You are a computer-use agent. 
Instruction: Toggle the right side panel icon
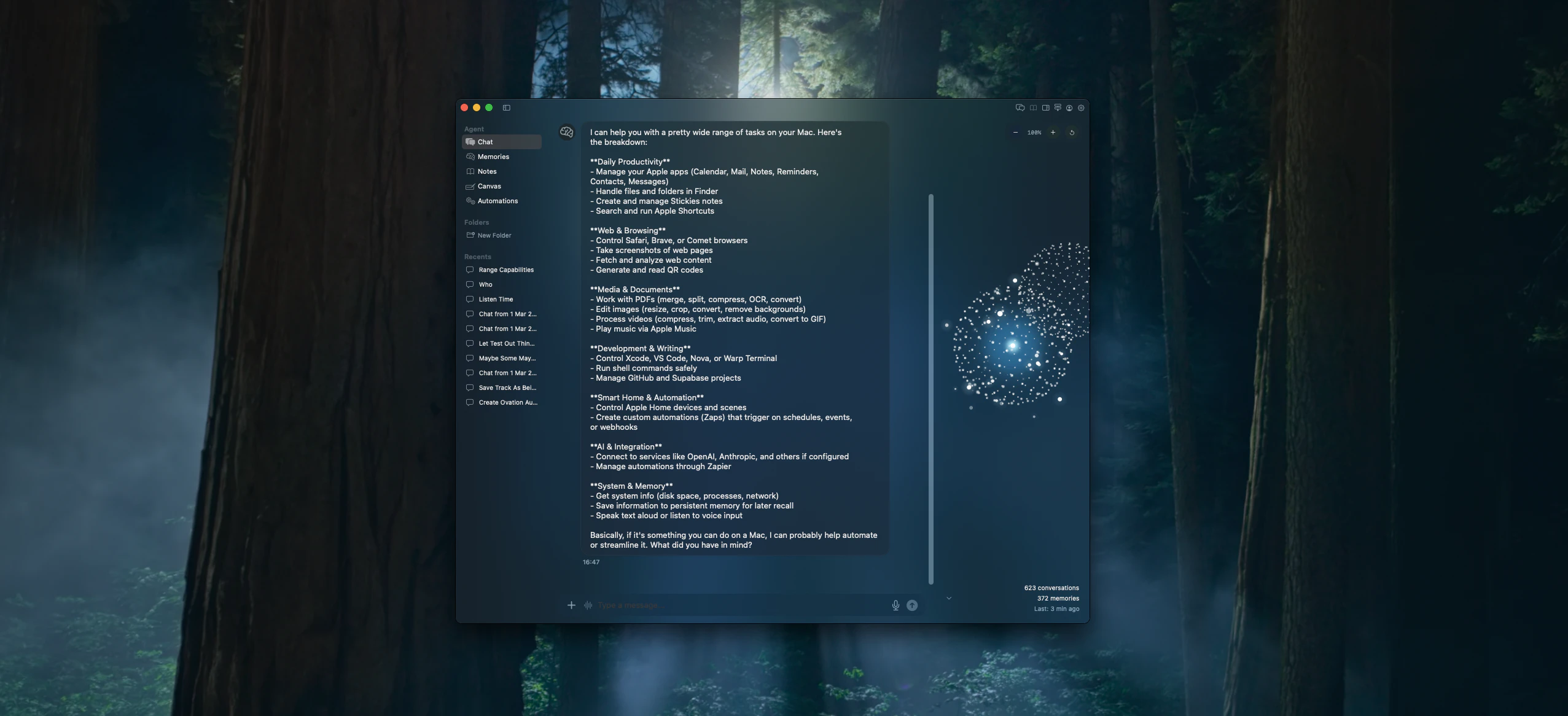1045,107
